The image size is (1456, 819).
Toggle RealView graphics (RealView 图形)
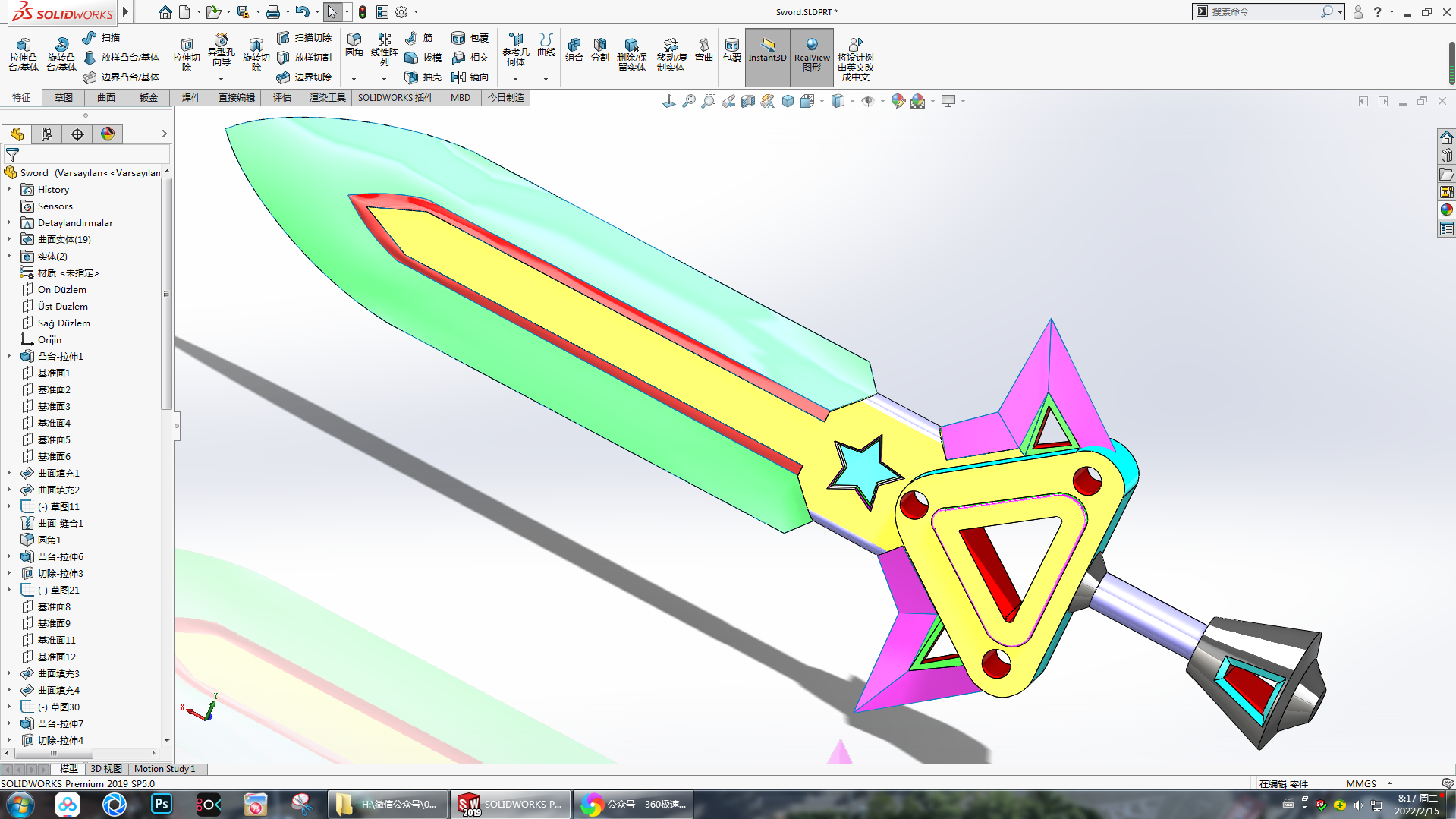[x=812, y=57]
